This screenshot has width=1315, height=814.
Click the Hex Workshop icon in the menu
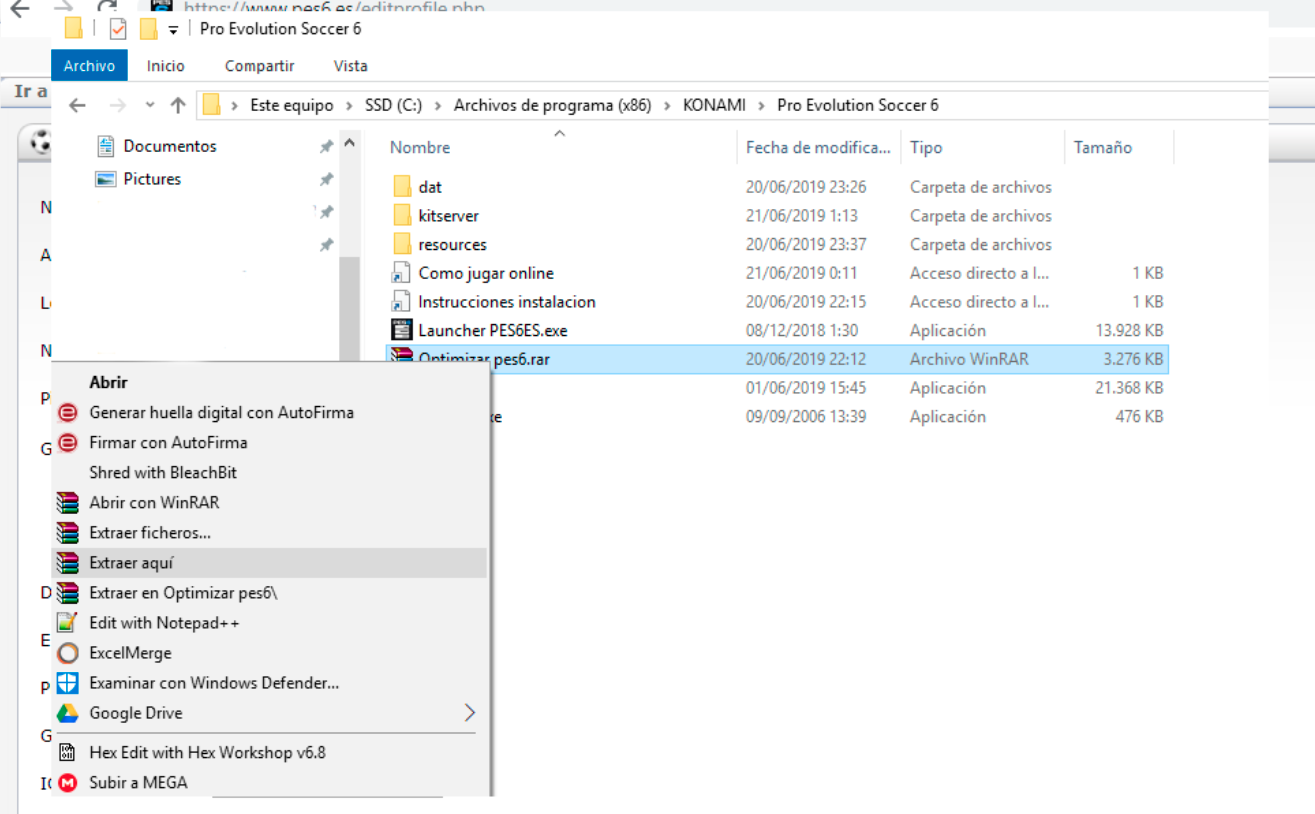68,752
